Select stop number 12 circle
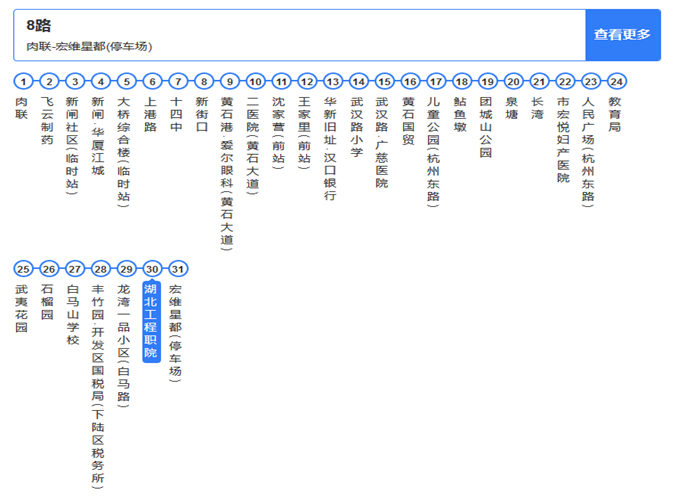Screen dimensions: 678x496 [x=307, y=81]
